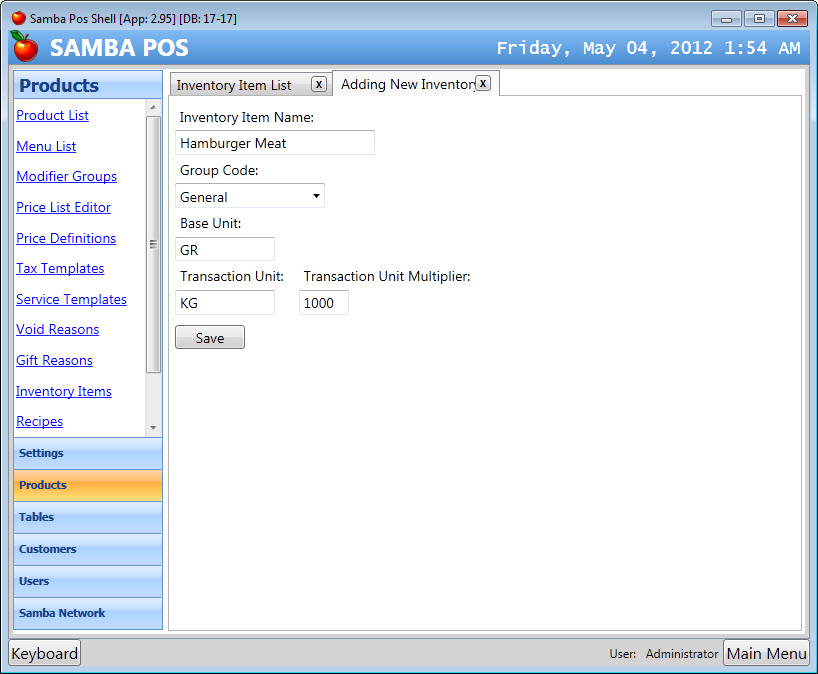Maximize the Samba POS window
818x674 pixels.
(x=759, y=19)
